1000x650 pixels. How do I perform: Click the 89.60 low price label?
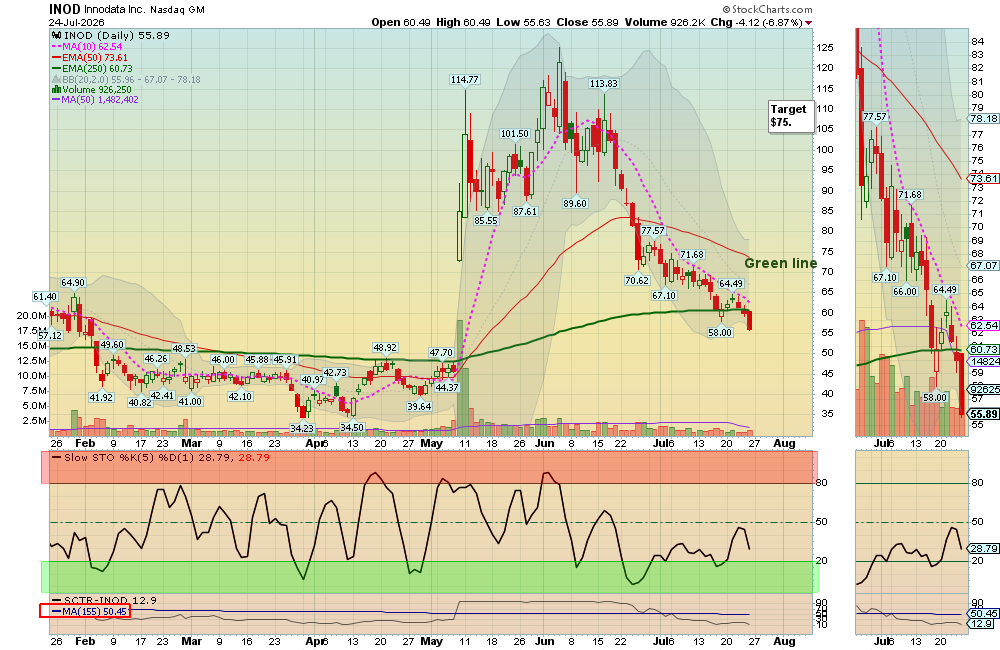coord(575,203)
